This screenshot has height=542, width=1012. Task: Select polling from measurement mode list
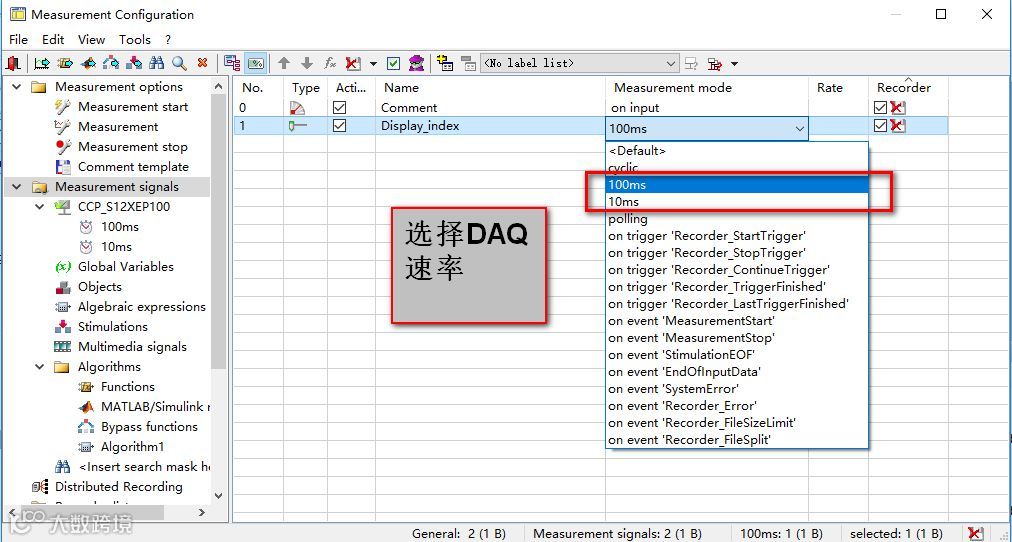[x=737, y=219]
